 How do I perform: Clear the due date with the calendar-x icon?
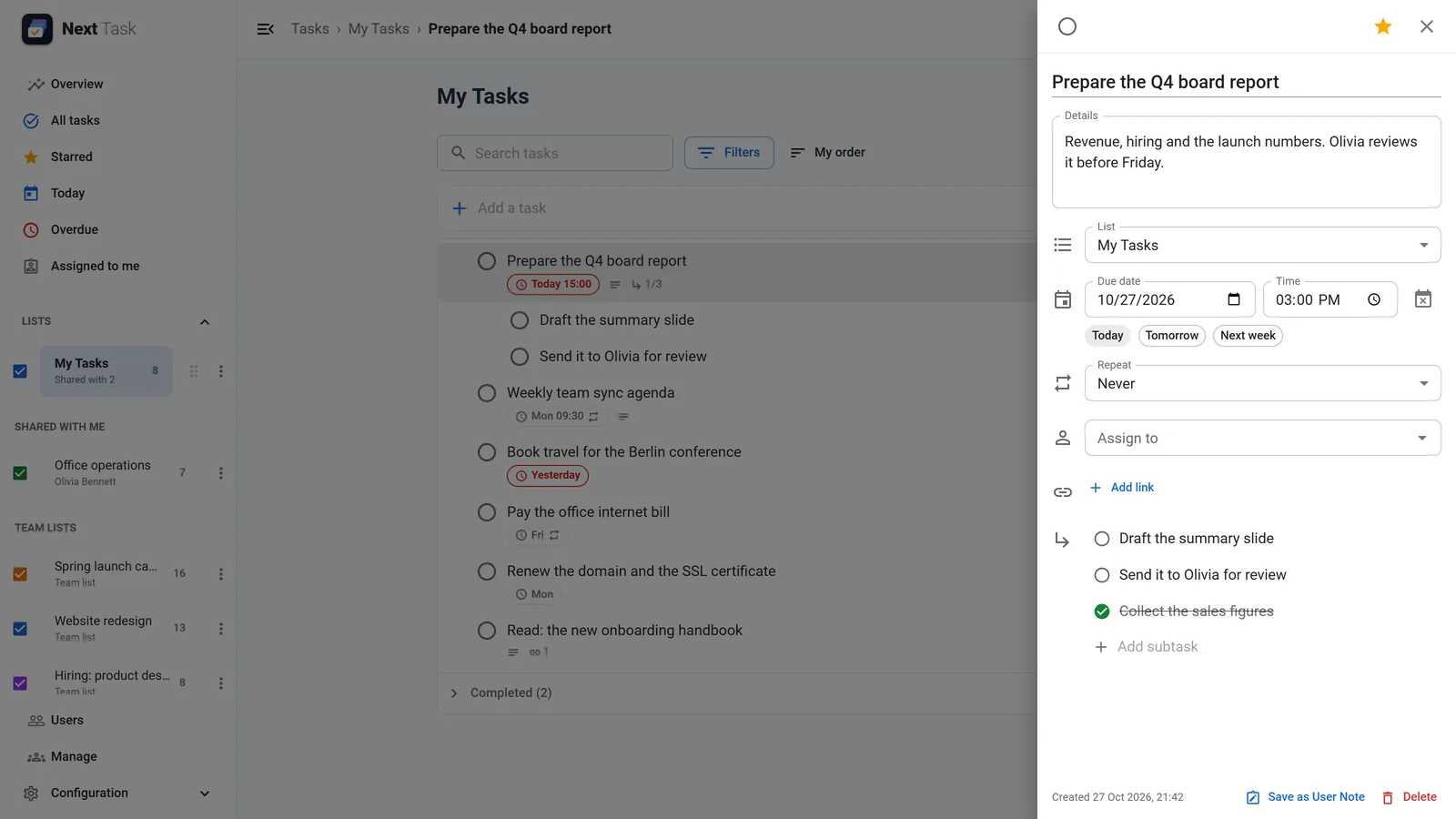click(x=1423, y=299)
